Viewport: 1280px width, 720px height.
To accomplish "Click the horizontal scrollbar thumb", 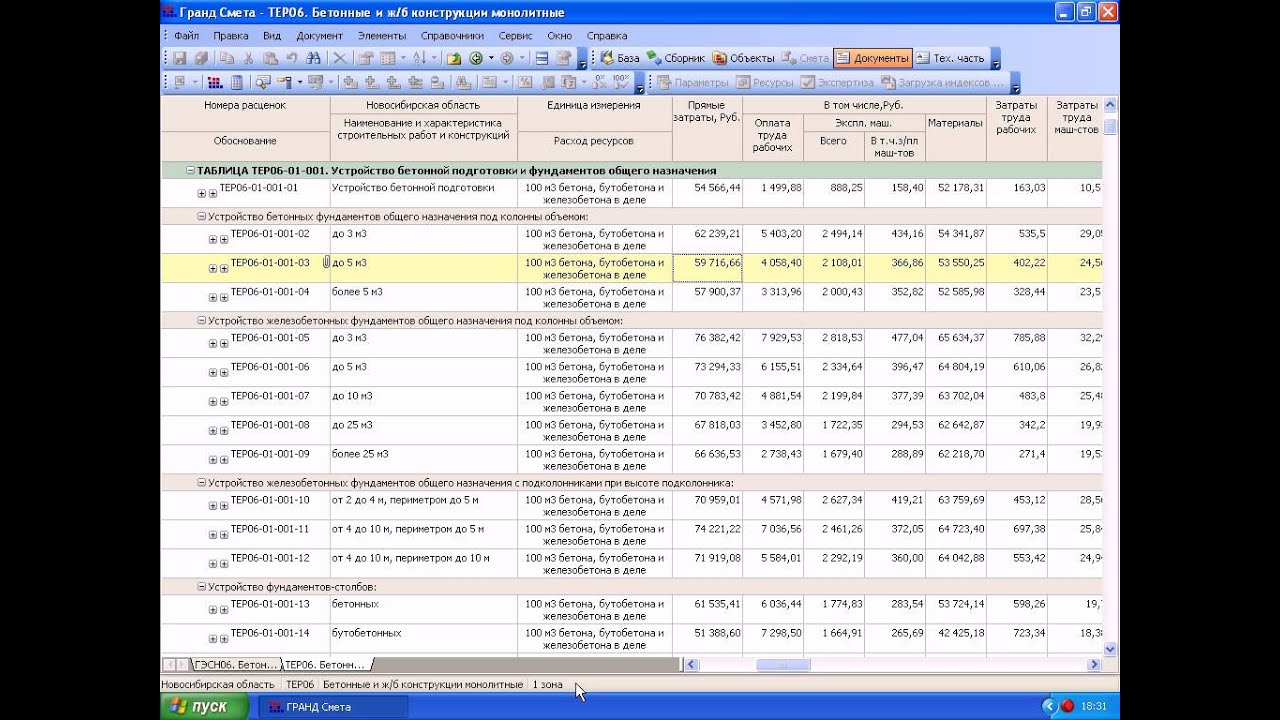I will click(x=783, y=664).
